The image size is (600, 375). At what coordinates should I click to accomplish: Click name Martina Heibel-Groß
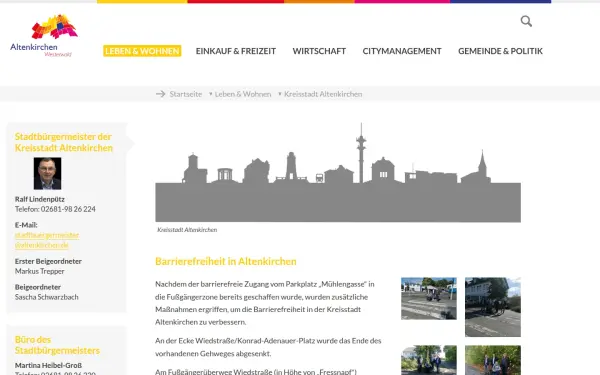[48, 365]
